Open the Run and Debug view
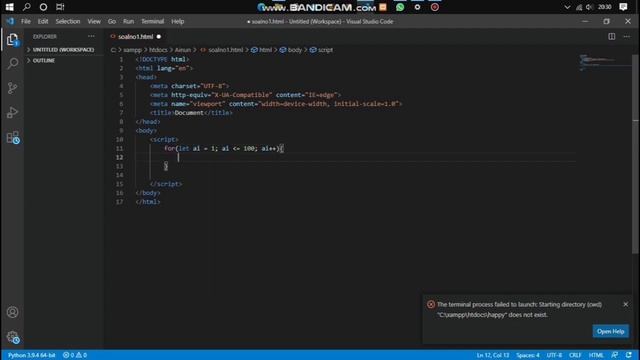Viewport: 640px width, 360px height. pyautogui.click(x=12, y=112)
